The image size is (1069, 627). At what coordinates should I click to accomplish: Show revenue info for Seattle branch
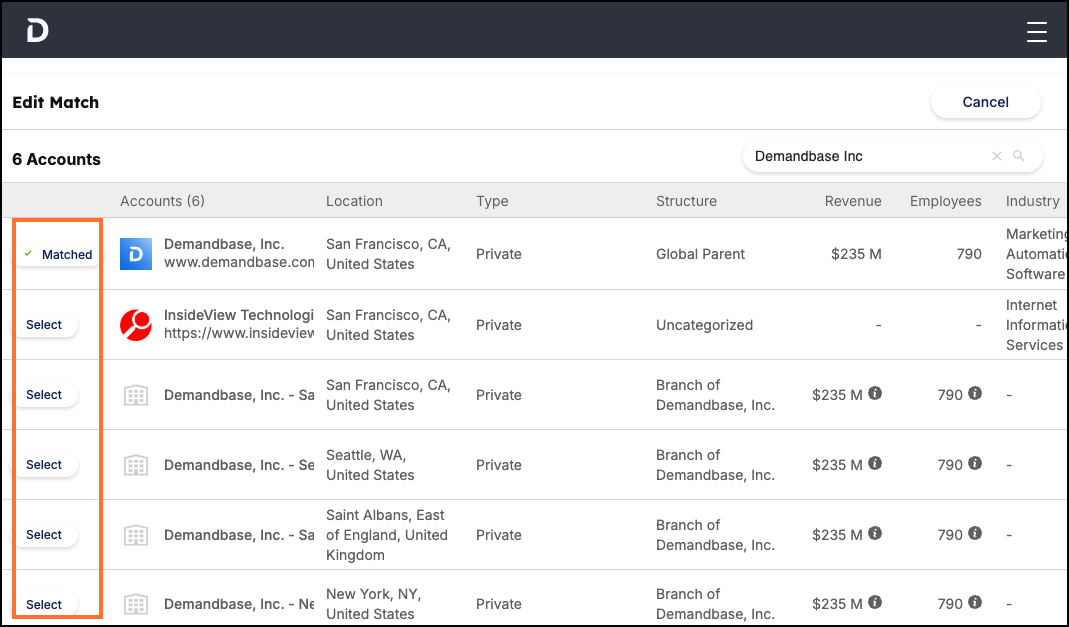point(875,463)
